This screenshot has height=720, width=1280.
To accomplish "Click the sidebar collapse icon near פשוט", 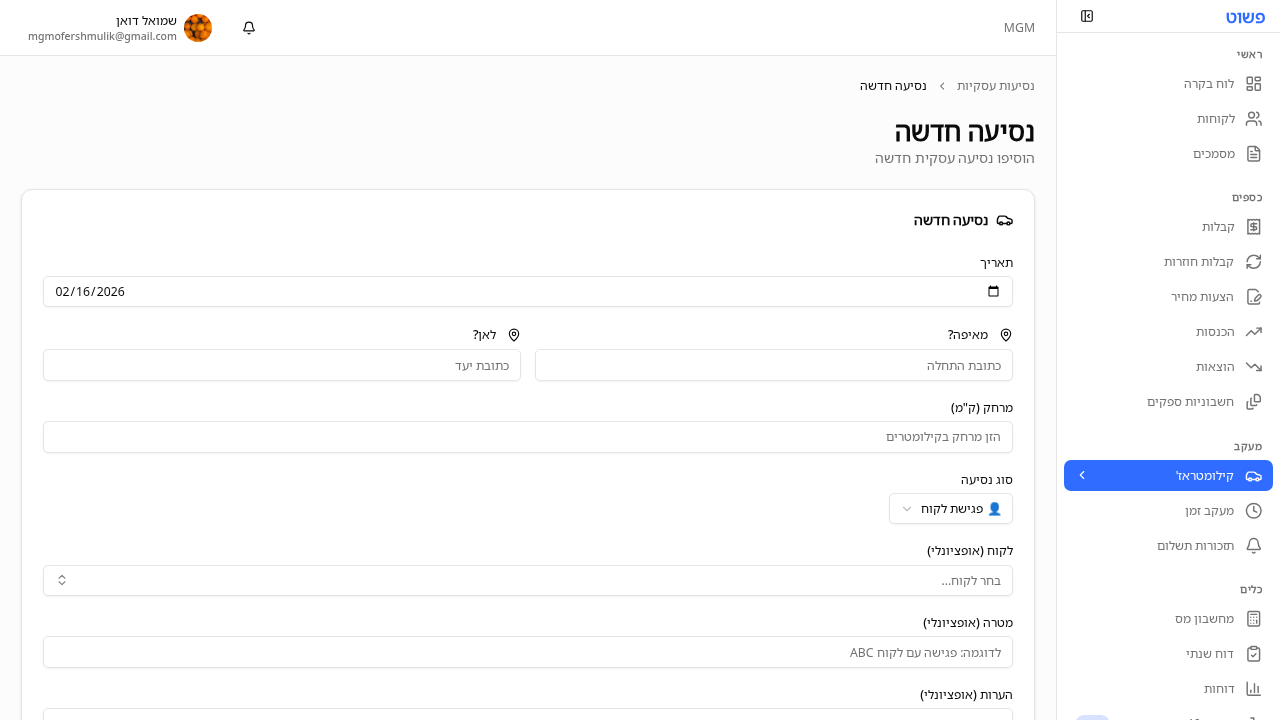I will pyautogui.click(x=1087, y=16).
